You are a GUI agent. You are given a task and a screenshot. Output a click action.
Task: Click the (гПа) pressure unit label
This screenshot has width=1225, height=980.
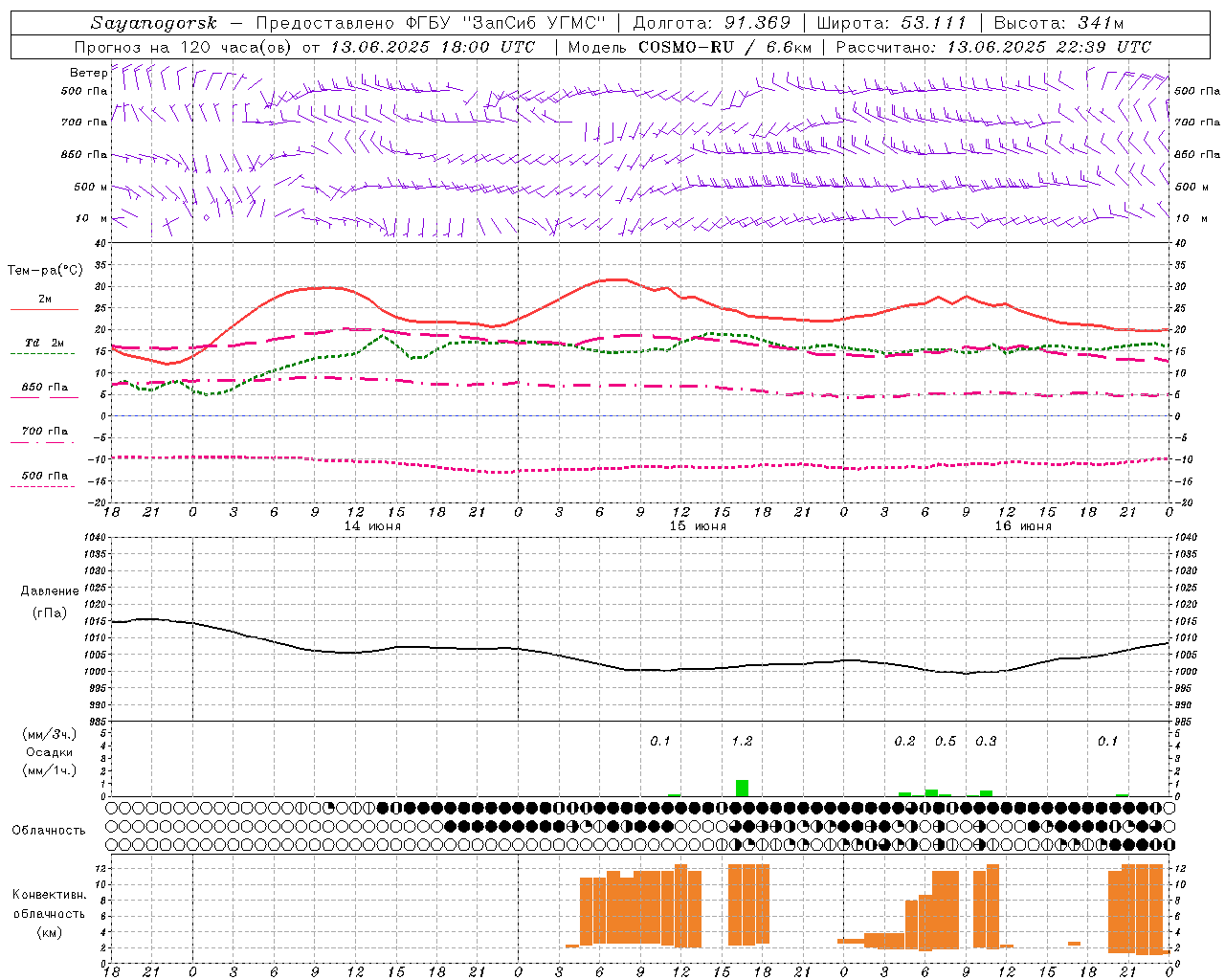point(50,613)
